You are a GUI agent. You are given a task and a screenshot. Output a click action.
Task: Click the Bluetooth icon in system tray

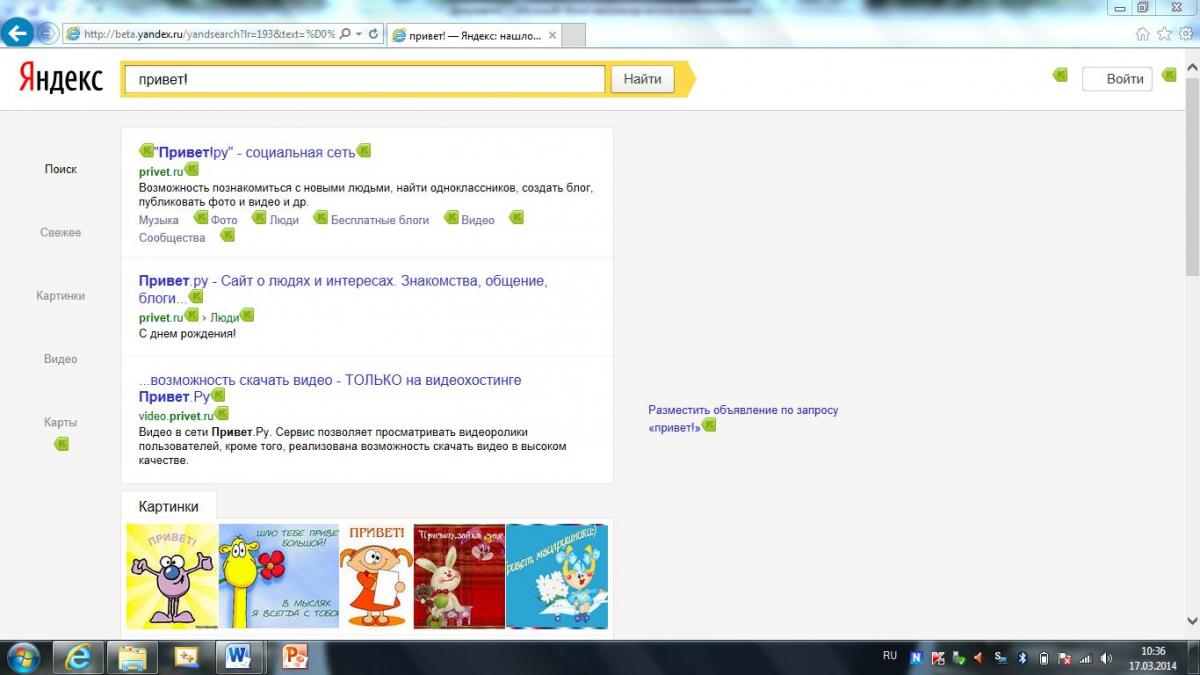1022,658
